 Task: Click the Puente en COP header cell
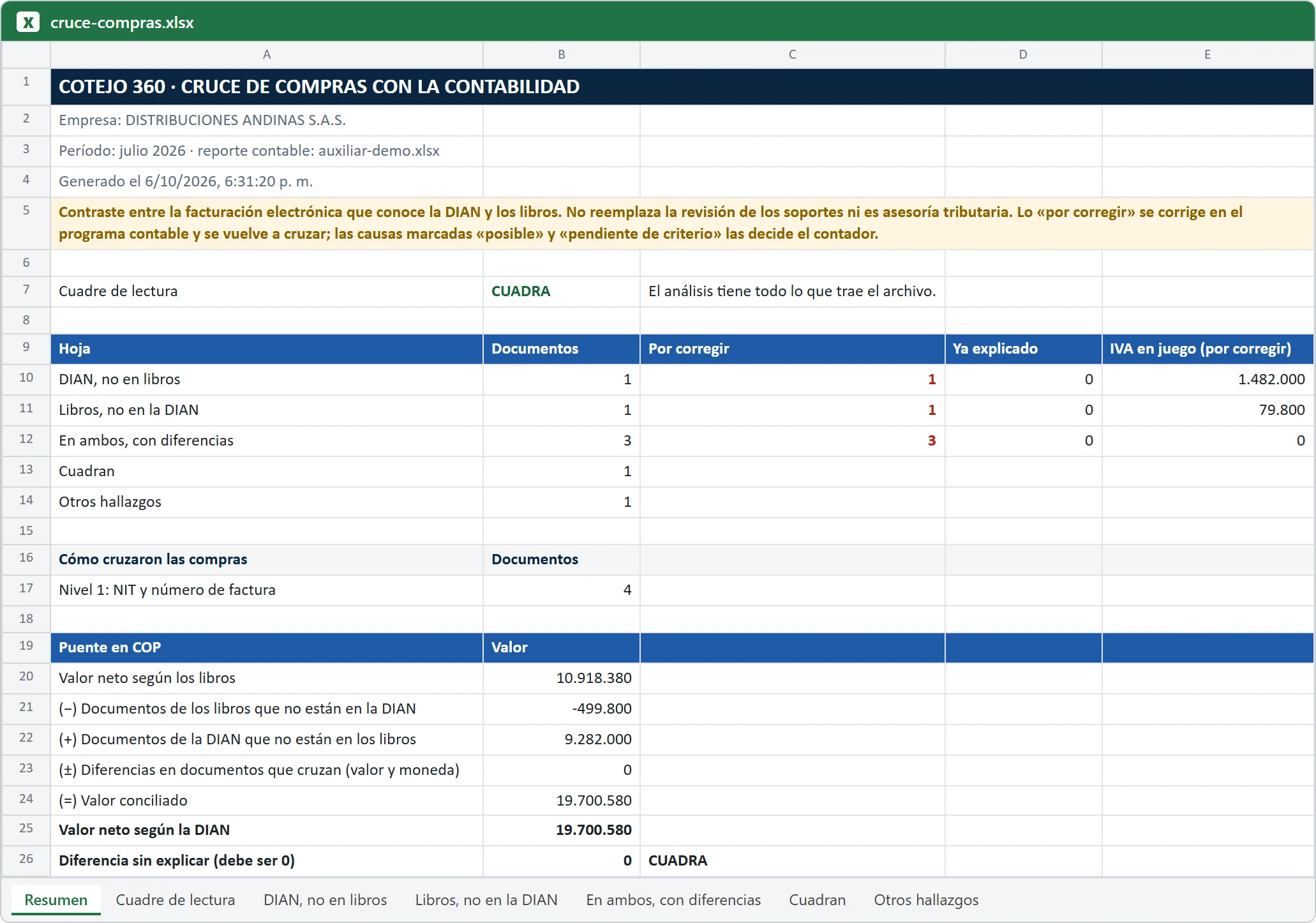pos(267,647)
